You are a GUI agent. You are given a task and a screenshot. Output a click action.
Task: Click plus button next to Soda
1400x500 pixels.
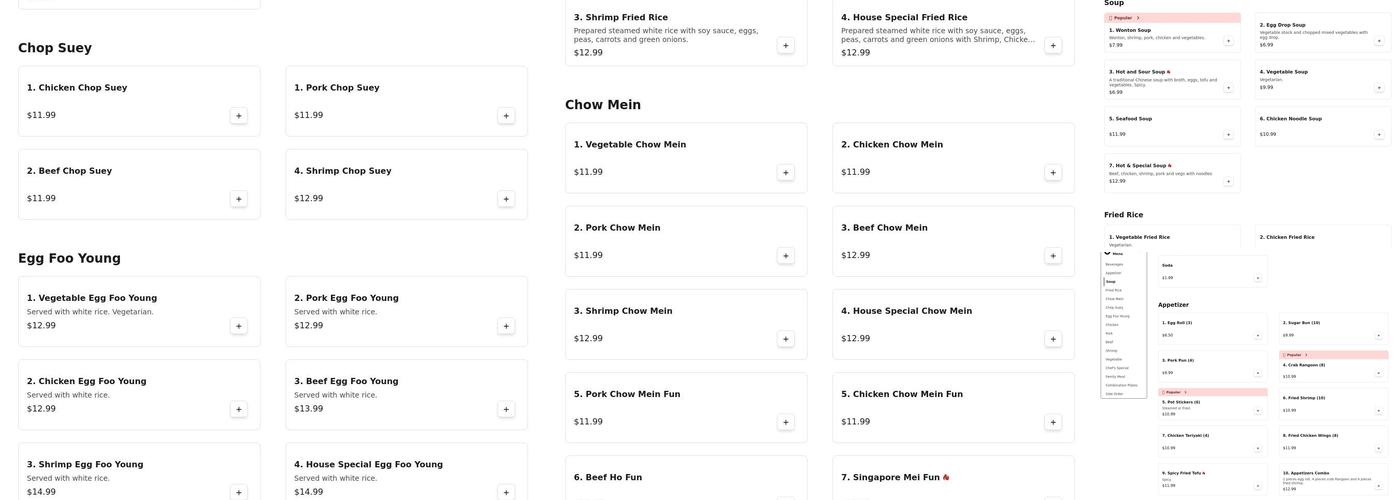(1257, 278)
